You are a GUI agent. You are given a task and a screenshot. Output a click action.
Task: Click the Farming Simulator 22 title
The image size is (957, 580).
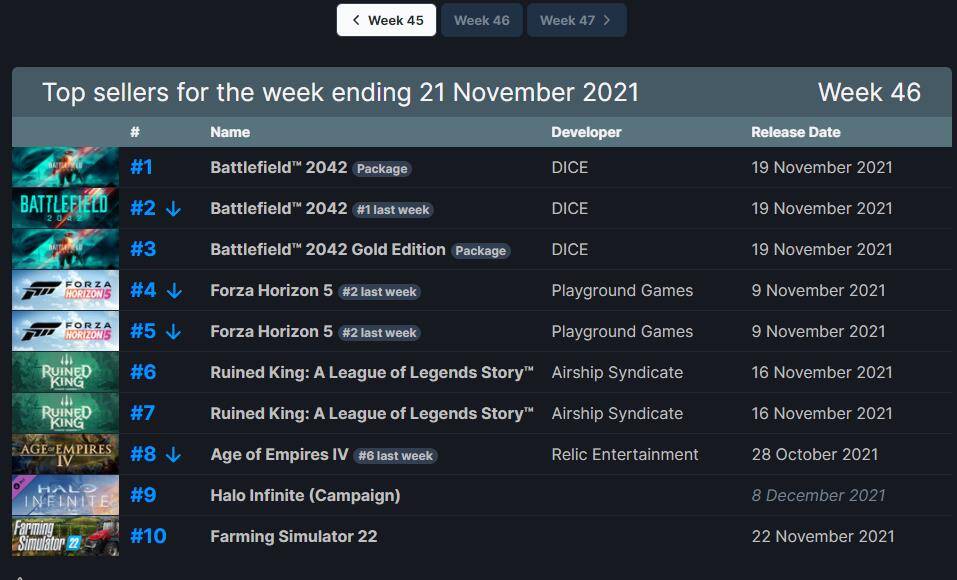click(293, 536)
